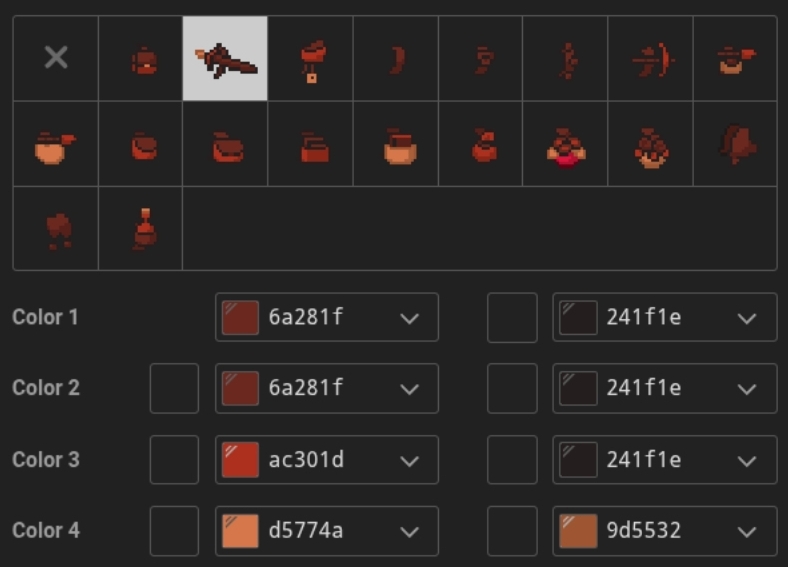Expand Color 2 second 241f1e dropdown chevron
Viewport: 788px width, 567px height.
point(747,389)
